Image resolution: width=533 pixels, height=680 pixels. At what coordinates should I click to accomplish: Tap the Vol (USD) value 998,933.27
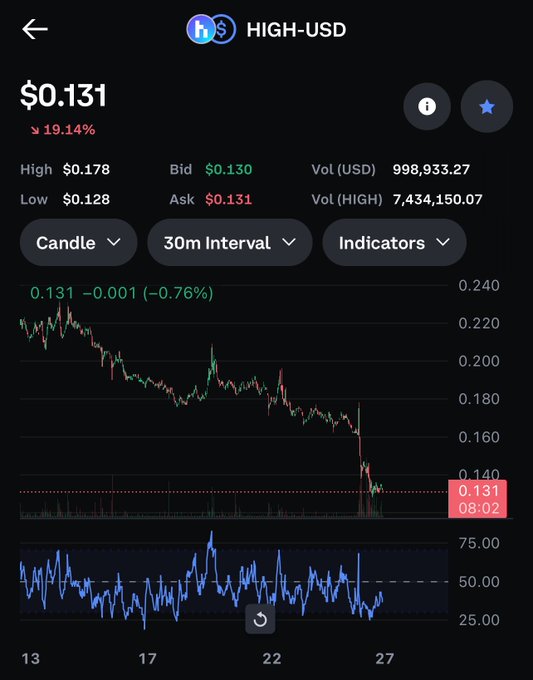point(431,169)
